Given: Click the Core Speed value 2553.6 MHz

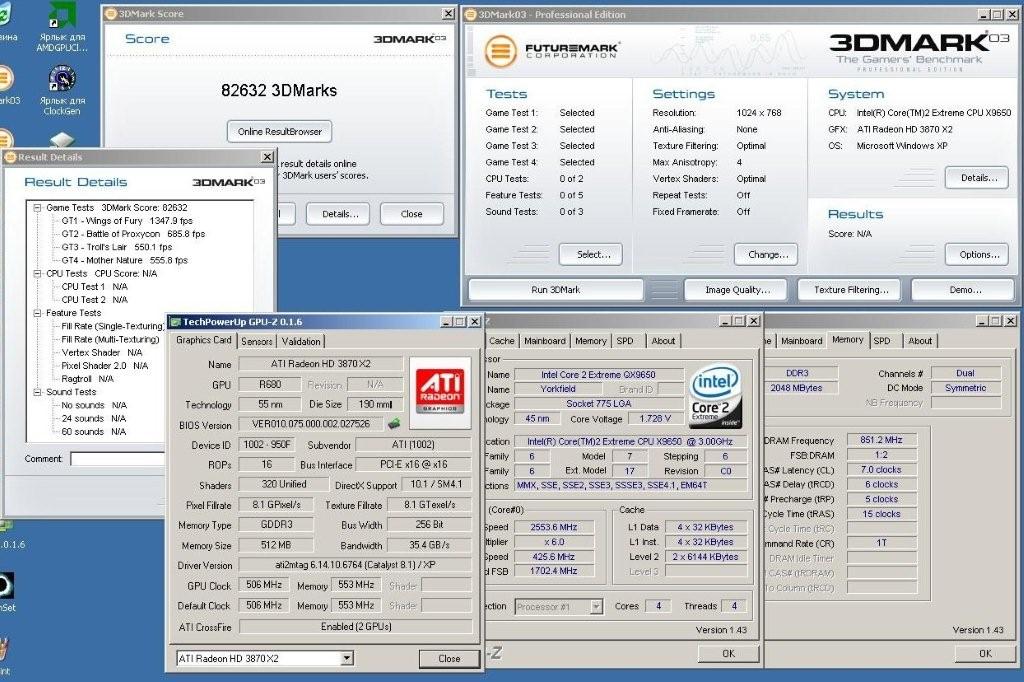Looking at the screenshot, I should (554, 527).
